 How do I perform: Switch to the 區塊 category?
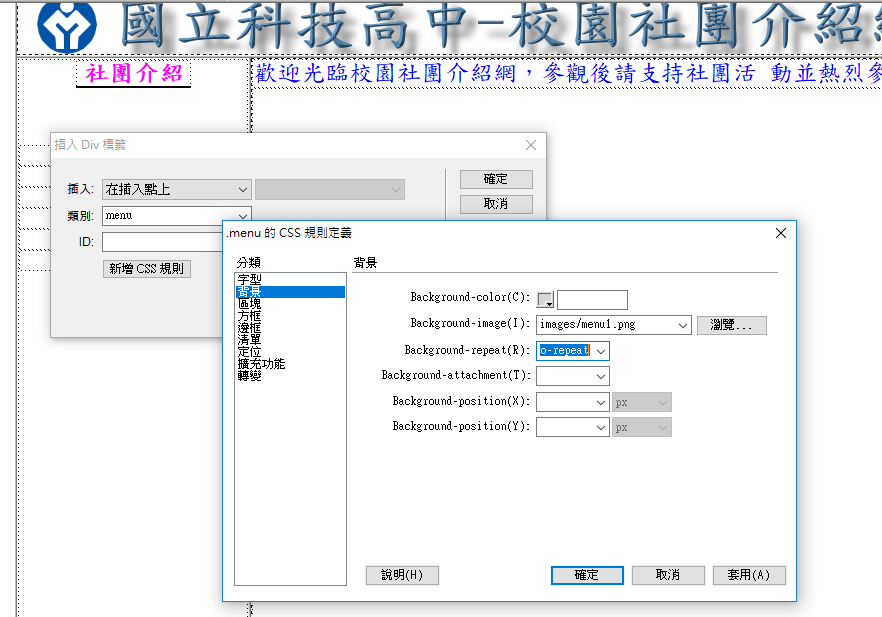tap(249, 304)
